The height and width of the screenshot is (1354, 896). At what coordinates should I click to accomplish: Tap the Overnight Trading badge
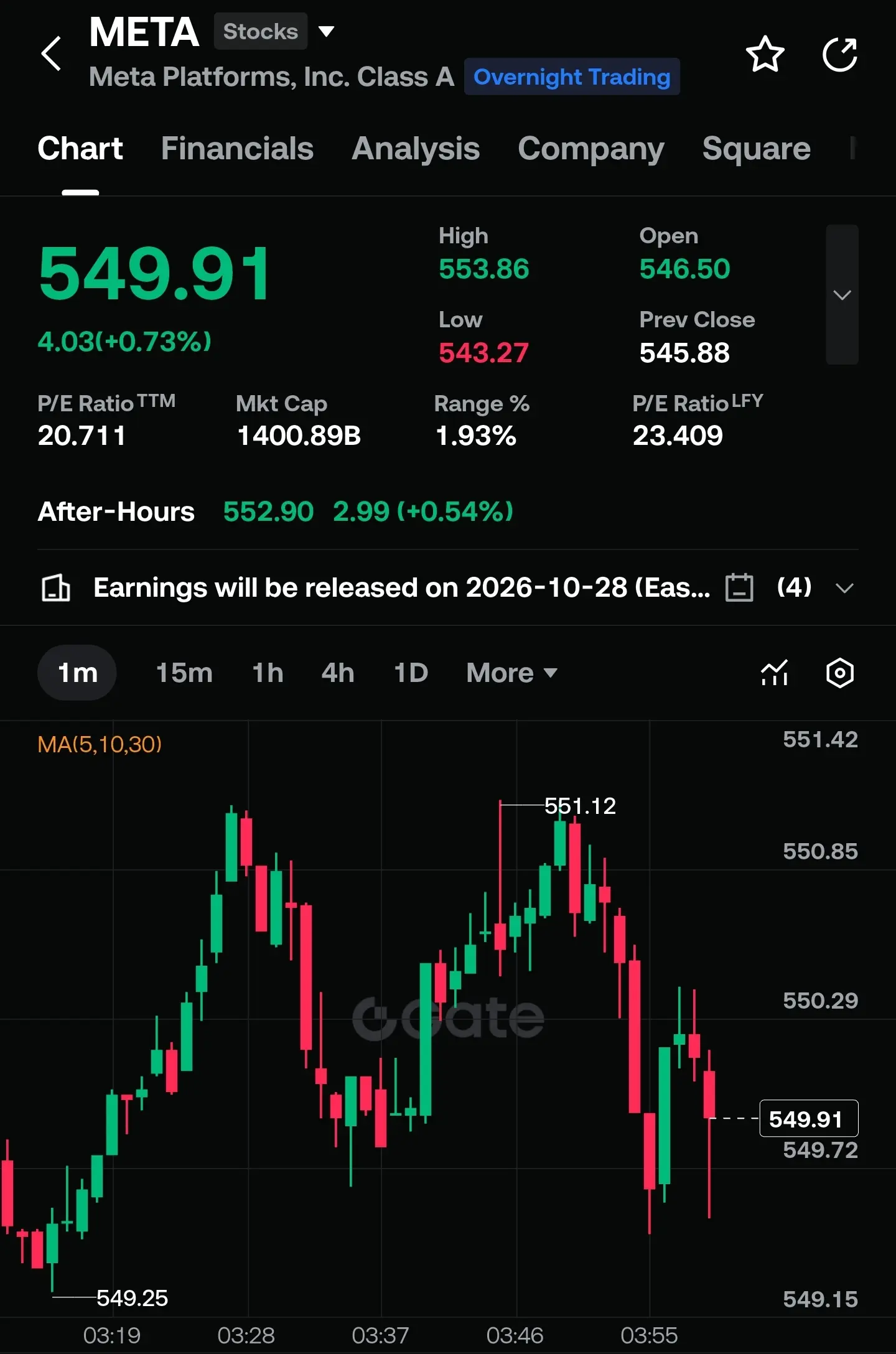(572, 77)
